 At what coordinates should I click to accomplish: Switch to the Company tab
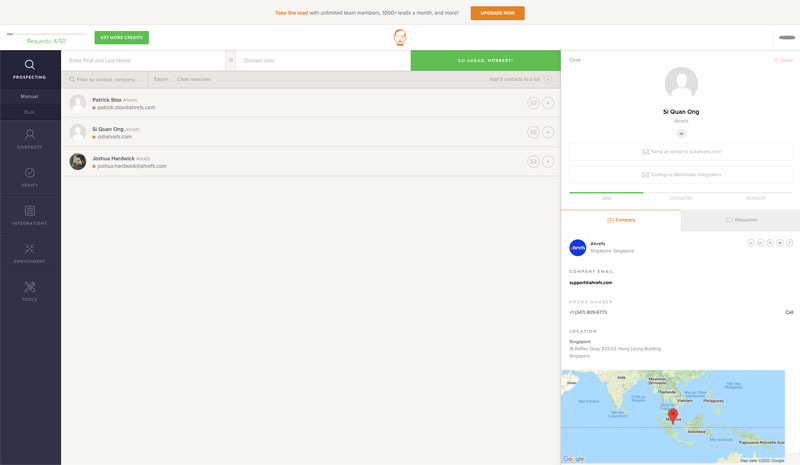(x=621, y=220)
